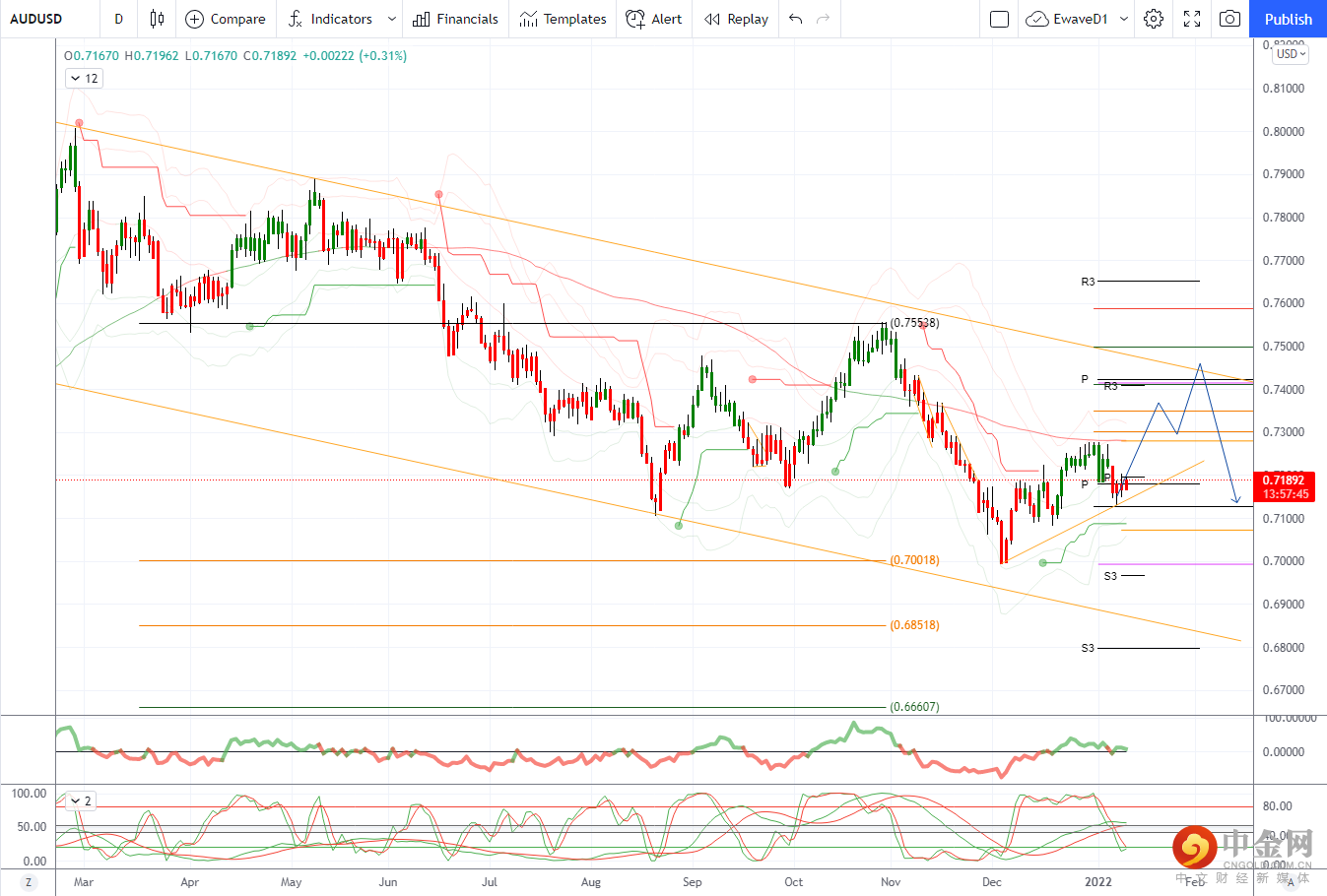Image resolution: width=1327 pixels, height=896 pixels.
Task: Click the Jun label on time axis
Action: 388,882
